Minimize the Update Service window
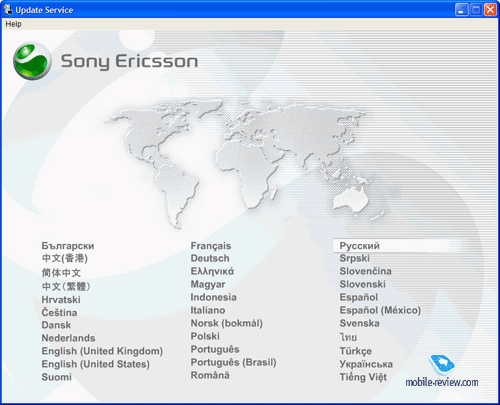Viewport: 500px width, 405px height. [x=461, y=10]
